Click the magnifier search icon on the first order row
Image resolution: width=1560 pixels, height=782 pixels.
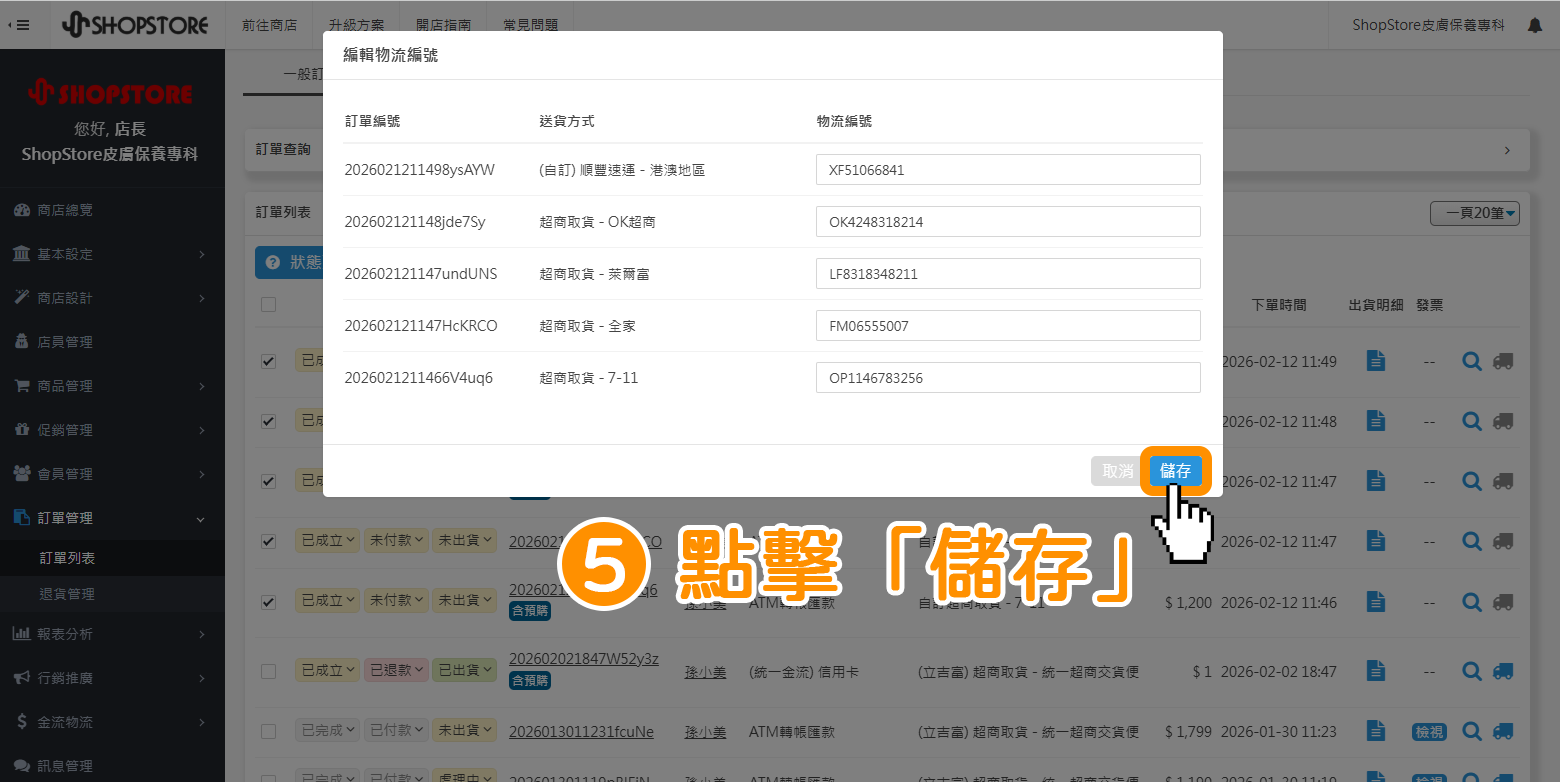[1471, 361]
